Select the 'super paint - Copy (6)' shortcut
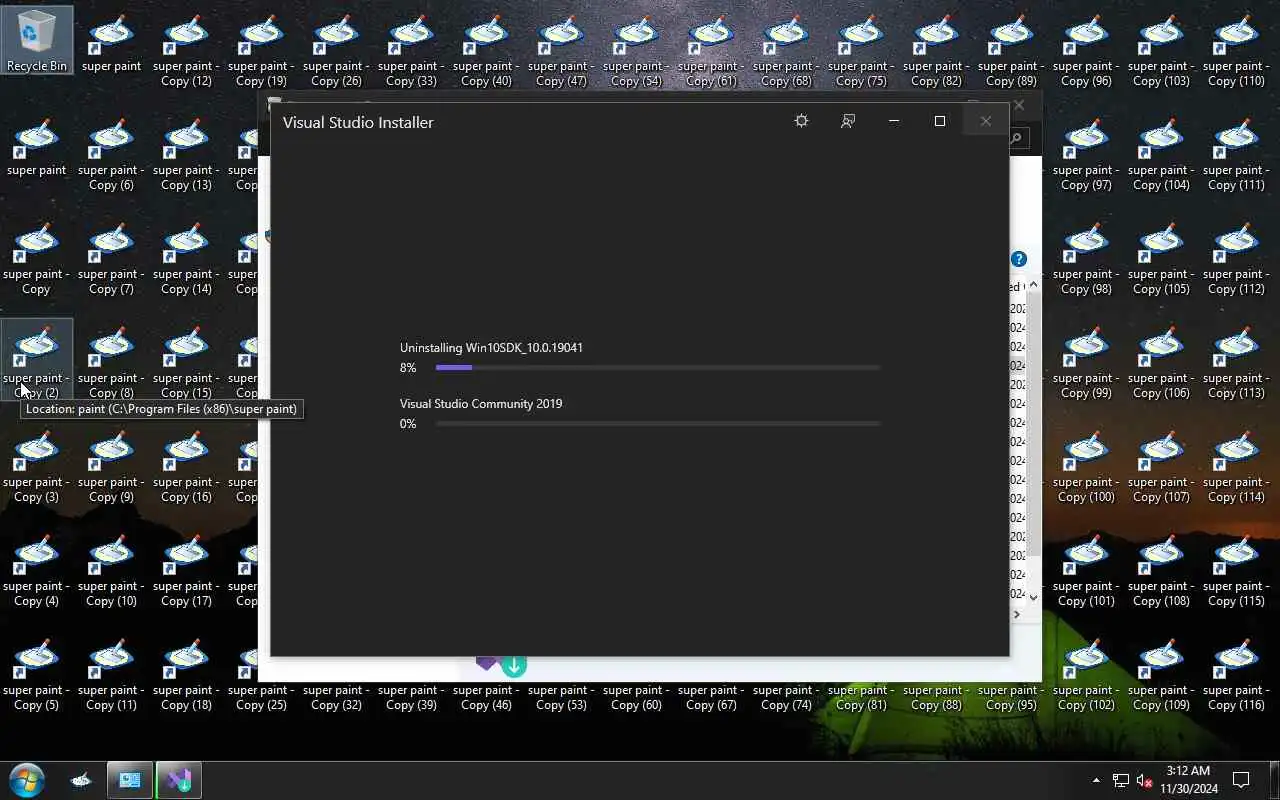The width and height of the screenshot is (1280, 800). point(111,154)
